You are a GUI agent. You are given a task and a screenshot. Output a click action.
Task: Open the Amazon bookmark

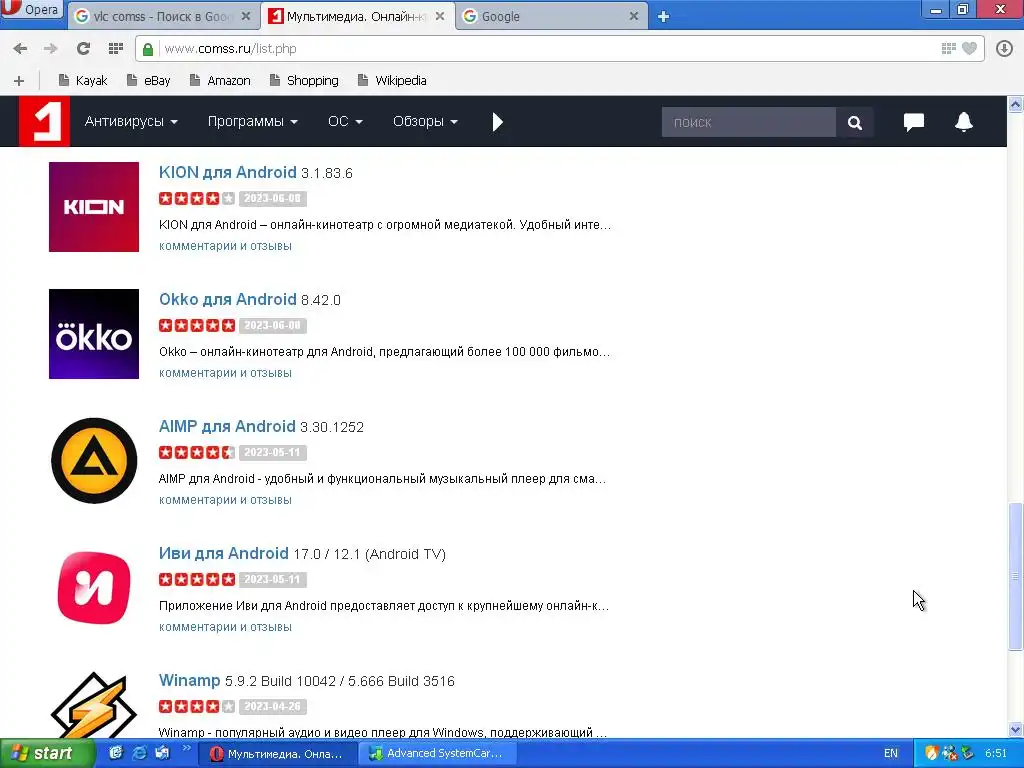220,81
